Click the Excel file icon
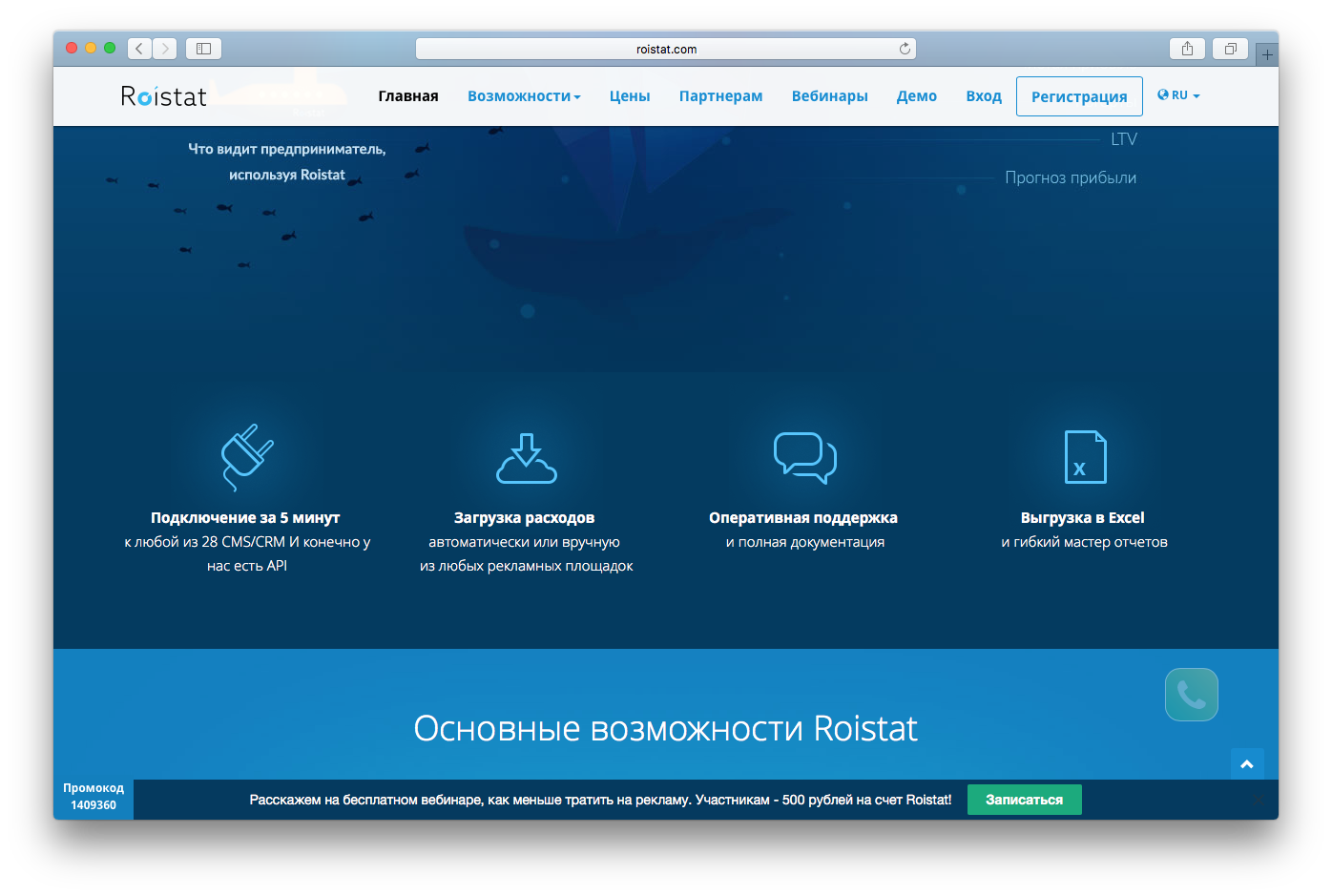Viewport: 1332px width, 896px height. click(x=1085, y=457)
